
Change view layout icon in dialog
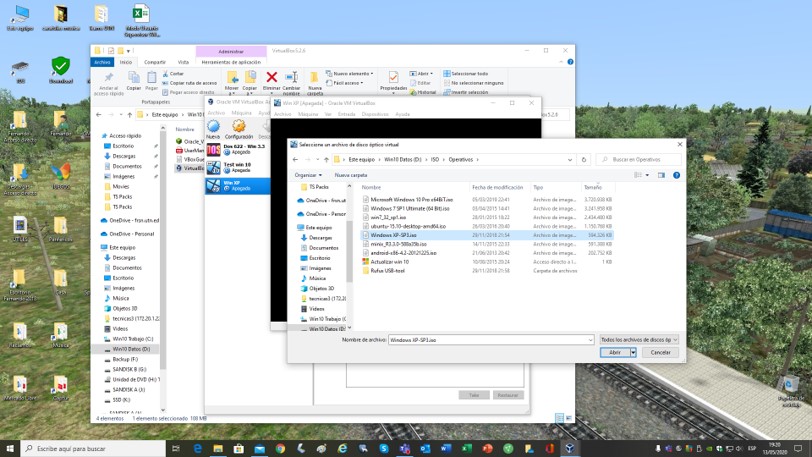pos(639,175)
